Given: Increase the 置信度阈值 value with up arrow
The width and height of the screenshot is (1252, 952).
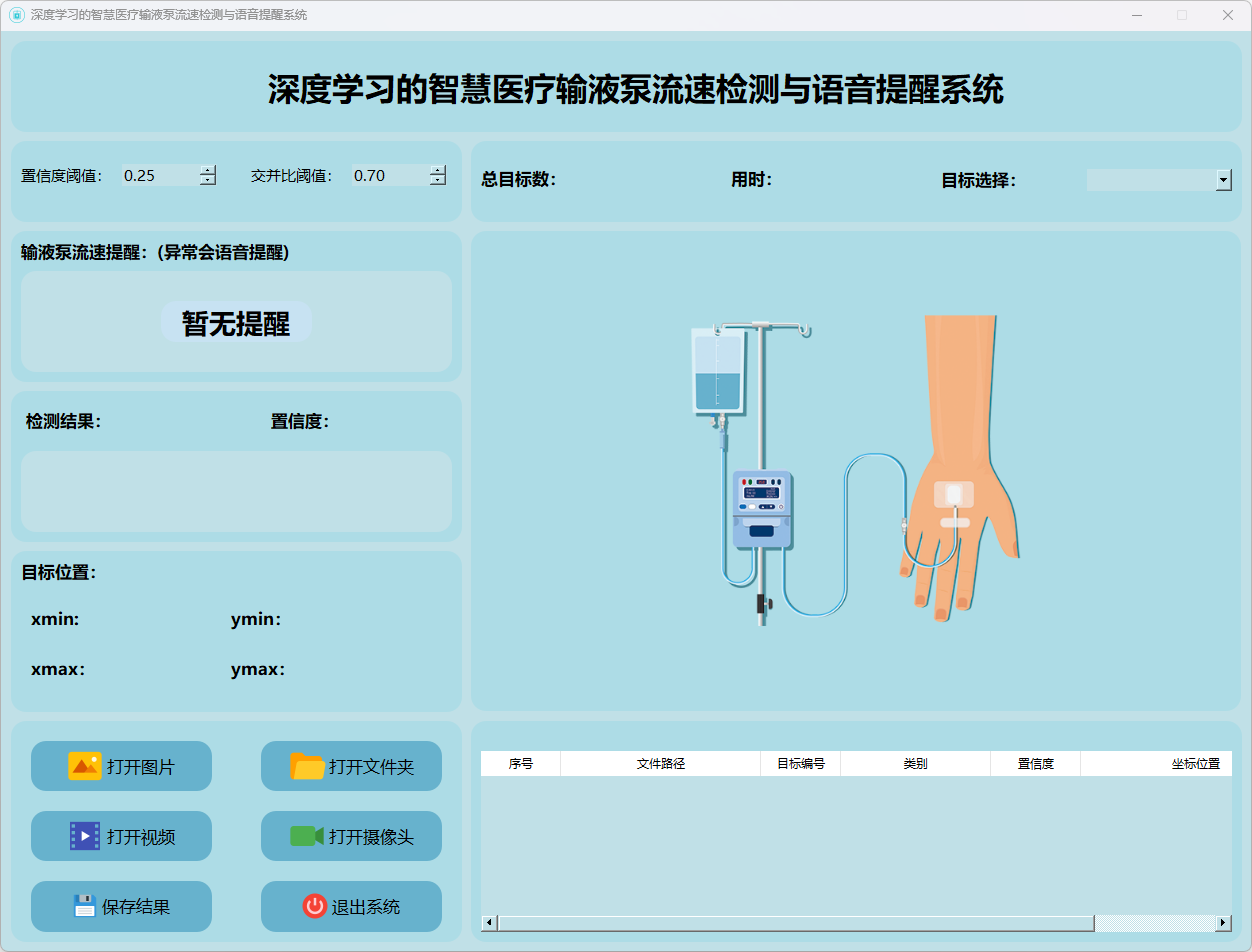Looking at the screenshot, I should (x=208, y=170).
